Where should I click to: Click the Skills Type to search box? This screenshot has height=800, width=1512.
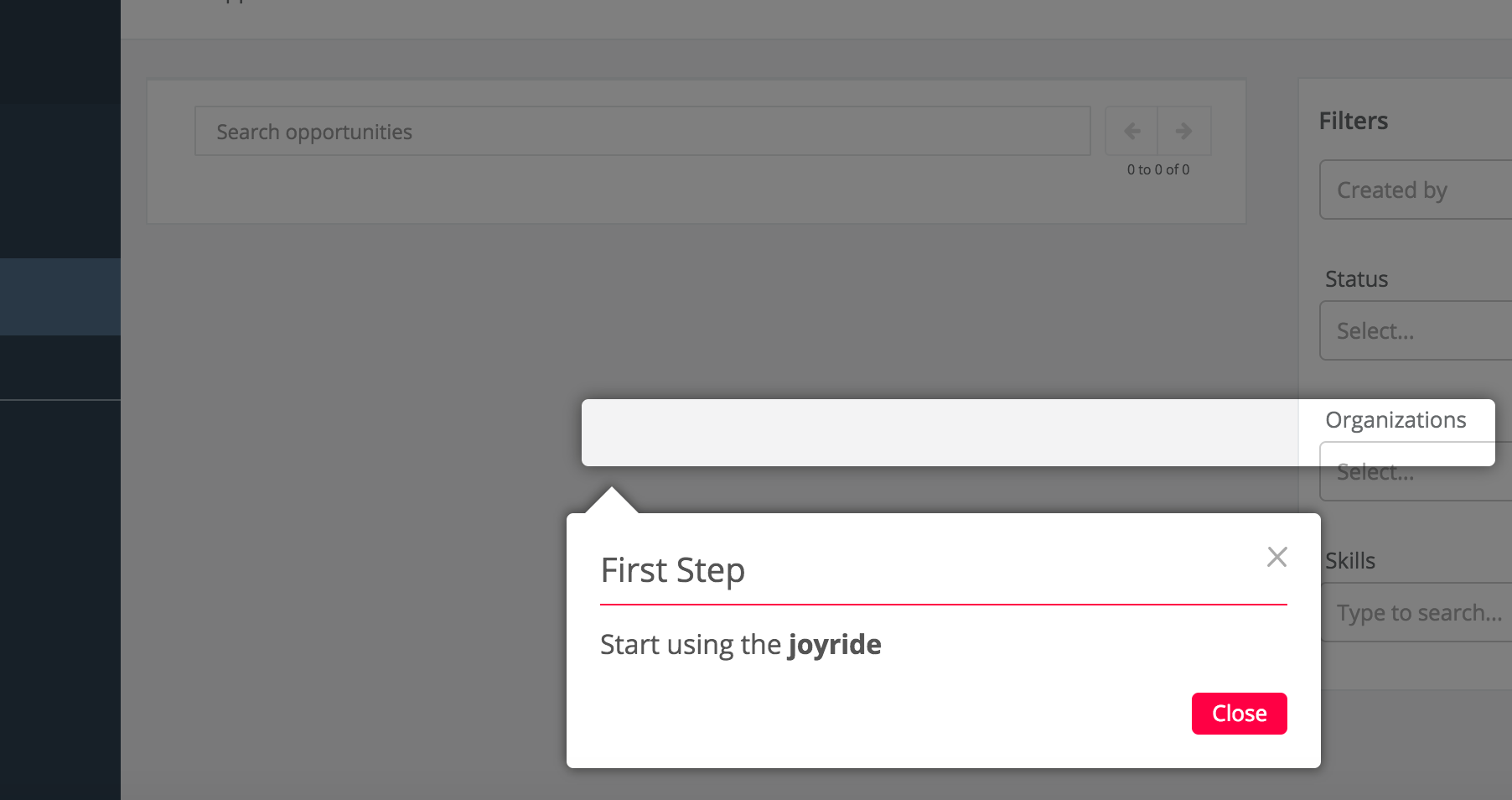click(x=1416, y=612)
